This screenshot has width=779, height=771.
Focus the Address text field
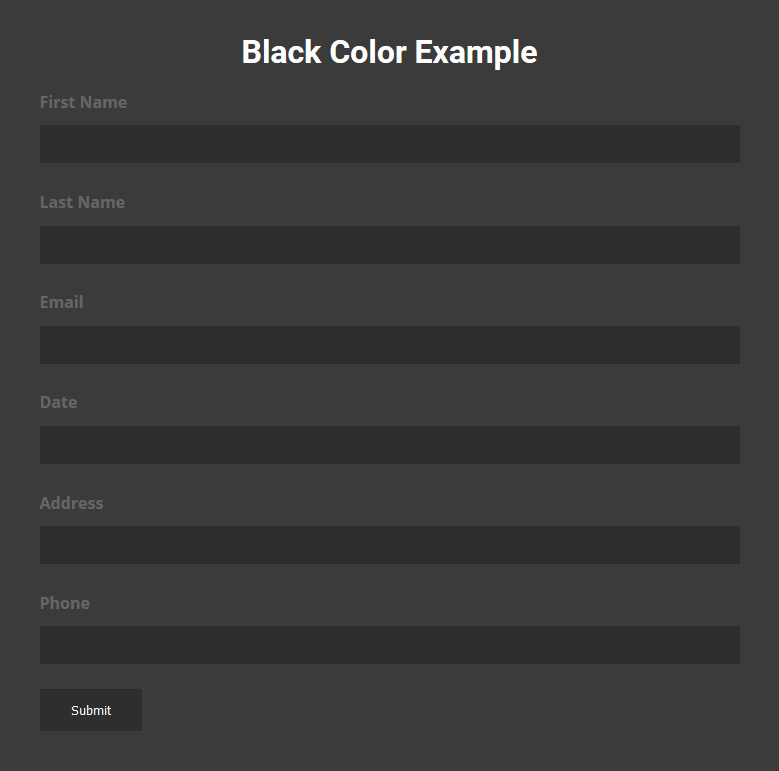389,545
